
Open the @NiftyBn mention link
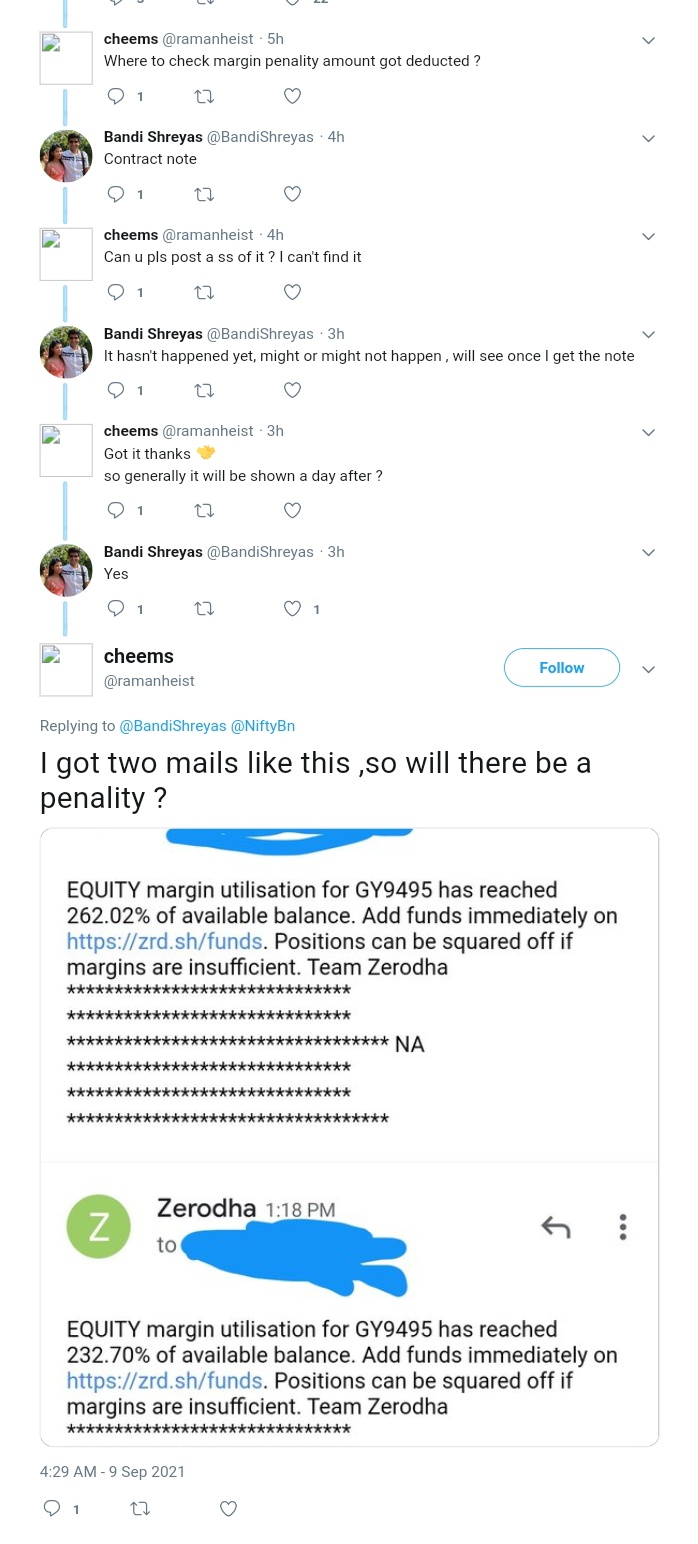(263, 726)
